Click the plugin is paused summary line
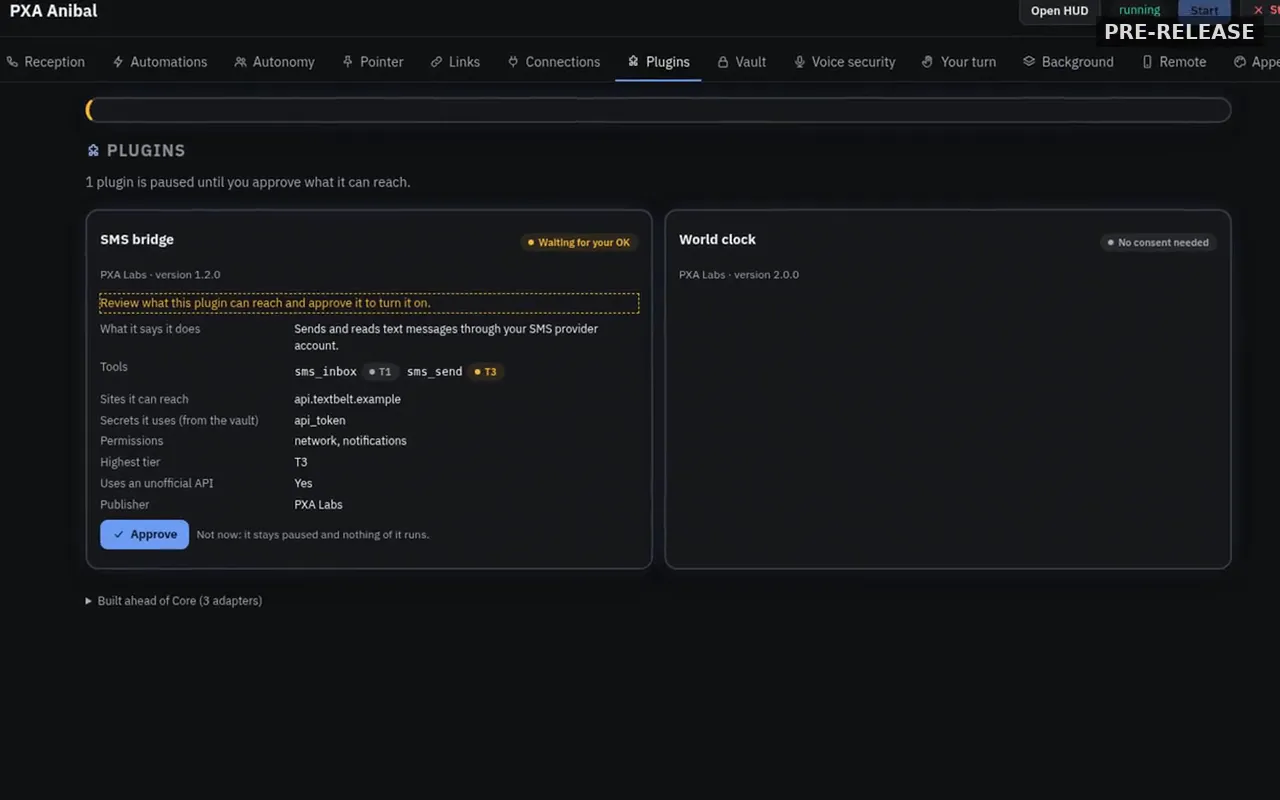The width and height of the screenshot is (1280, 800). [x=248, y=182]
